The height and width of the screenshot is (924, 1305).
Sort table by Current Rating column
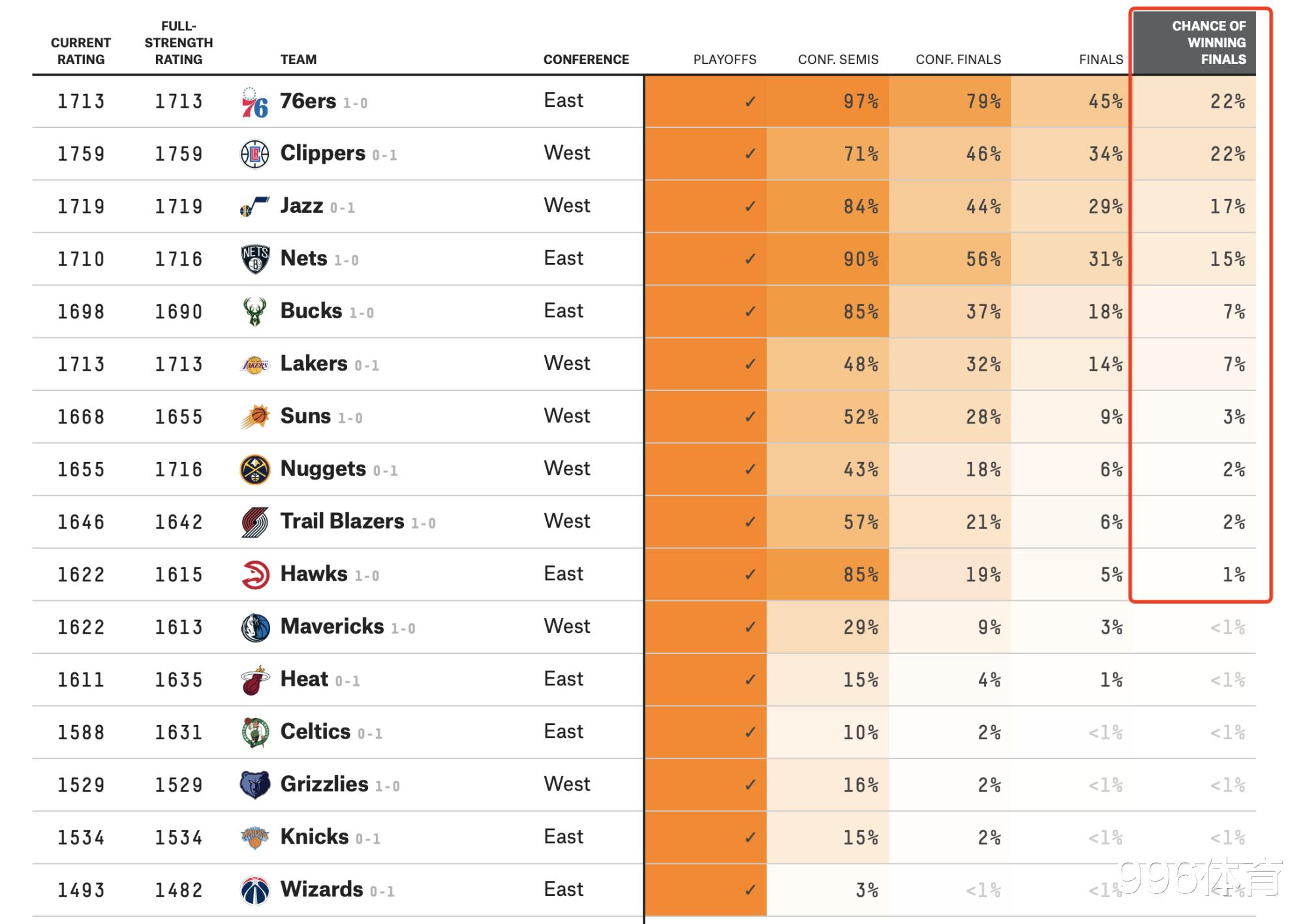[81, 51]
